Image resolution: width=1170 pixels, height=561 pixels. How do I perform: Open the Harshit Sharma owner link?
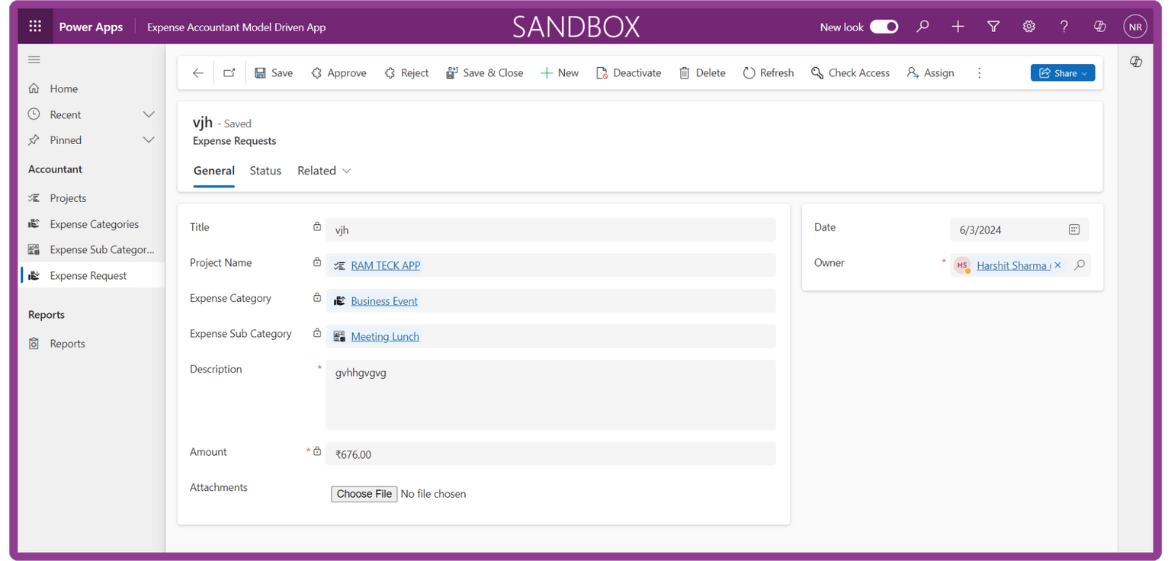tap(1013, 266)
